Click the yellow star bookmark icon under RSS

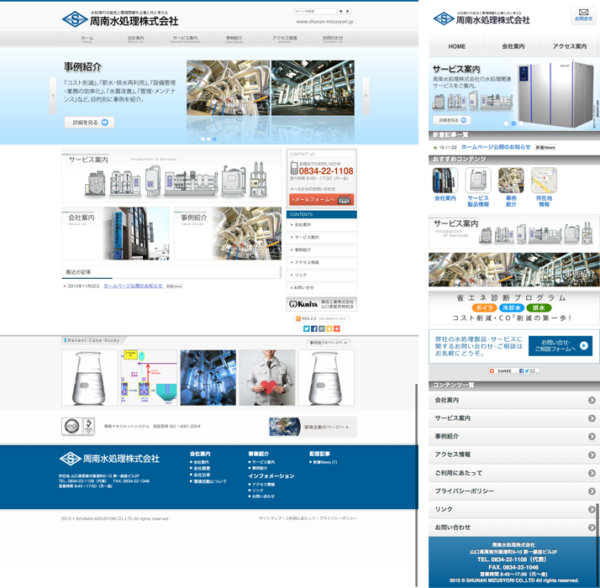(x=329, y=329)
